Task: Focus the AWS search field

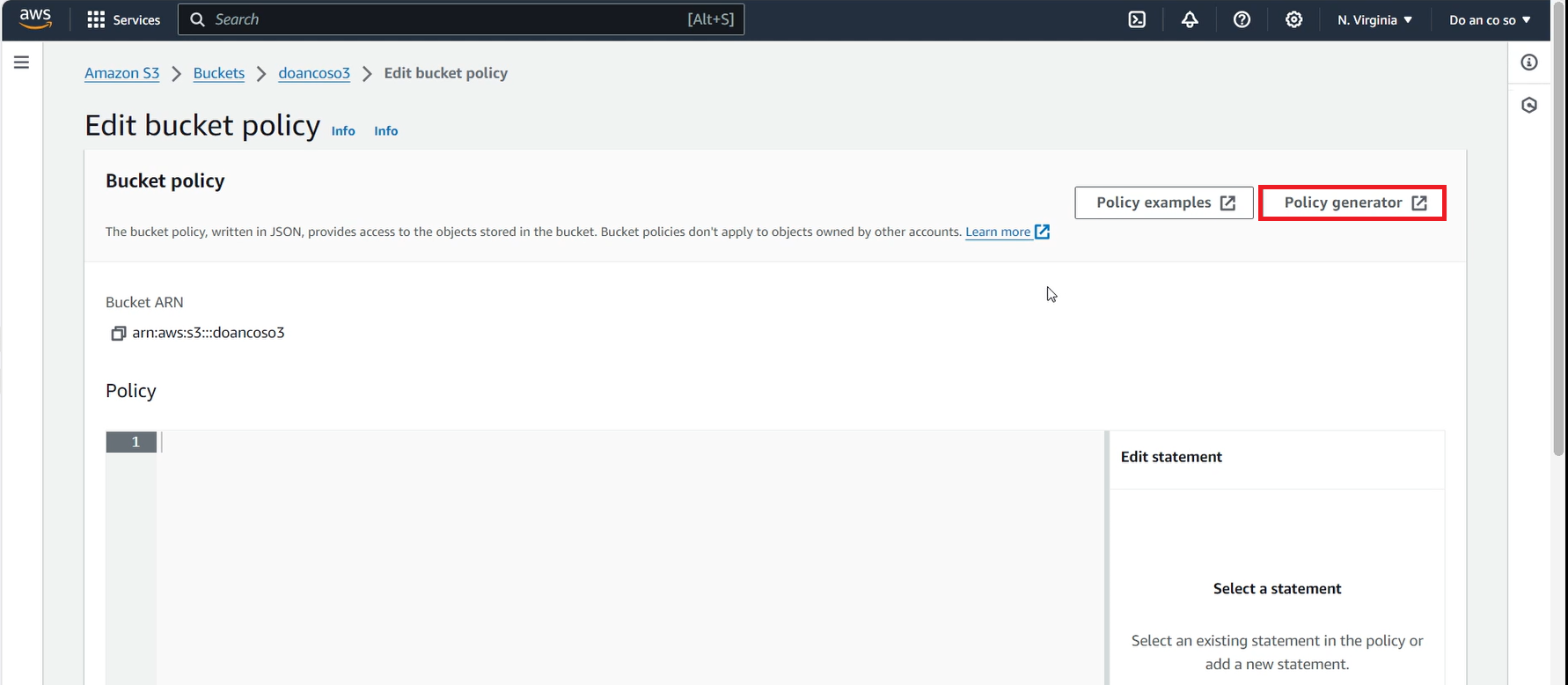Action: coord(461,19)
